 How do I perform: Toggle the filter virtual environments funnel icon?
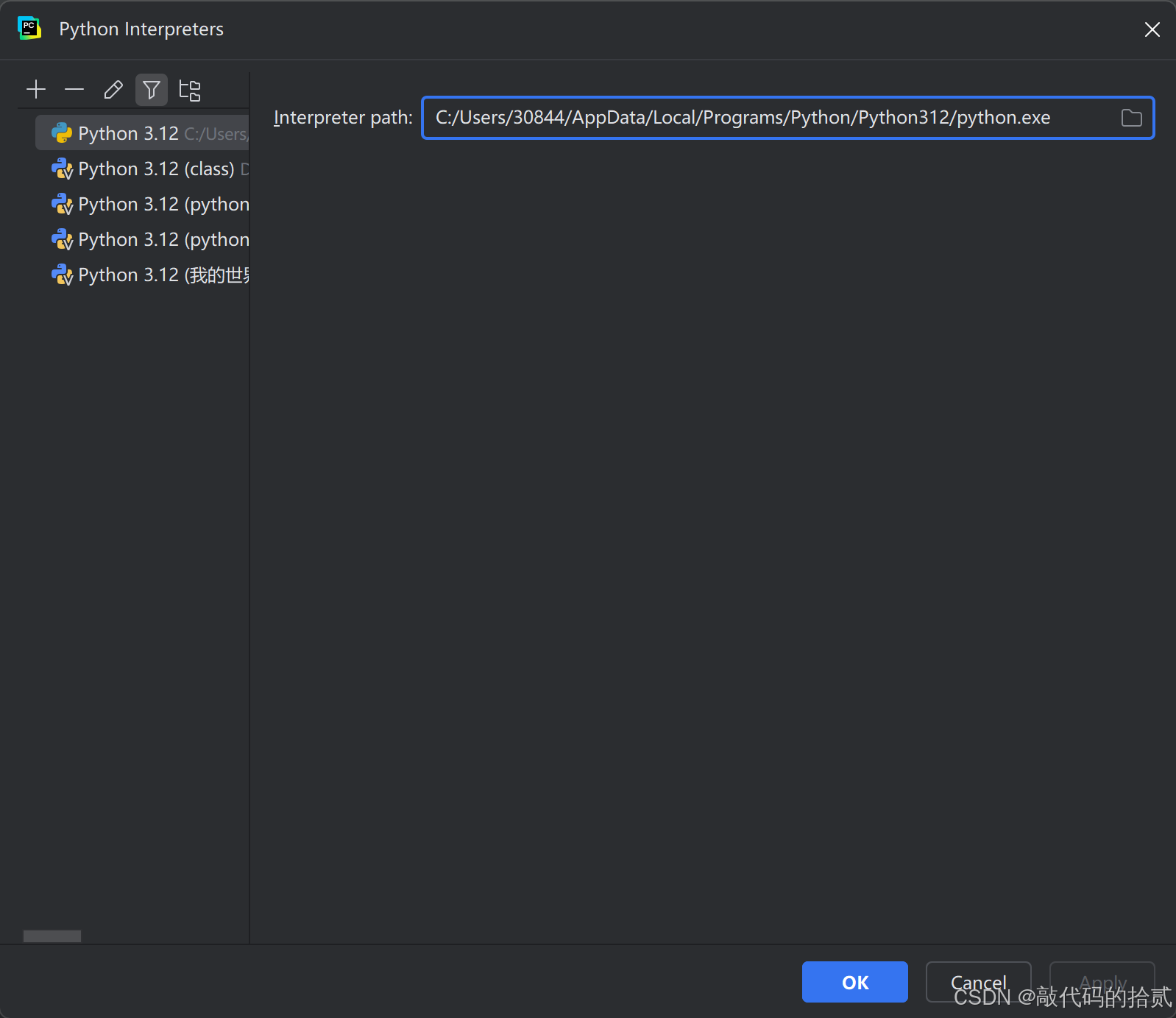pos(152,90)
